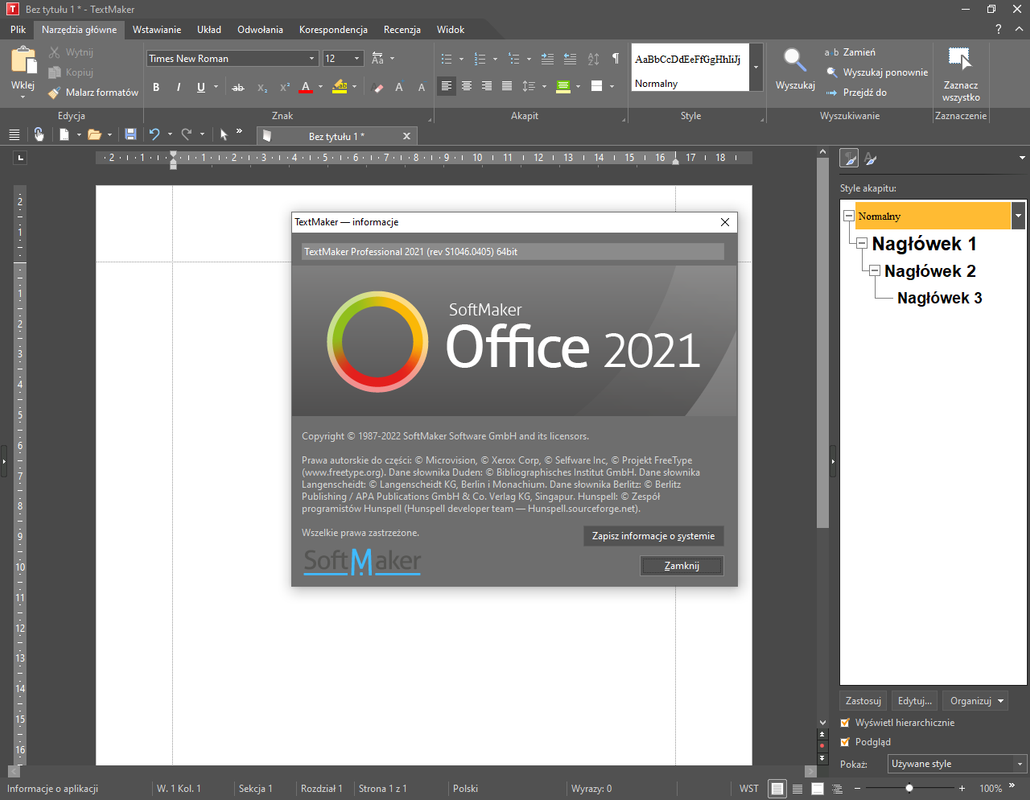The width and height of the screenshot is (1030, 800).
Task: Click the zoom in plus button
Action: (962, 788)
